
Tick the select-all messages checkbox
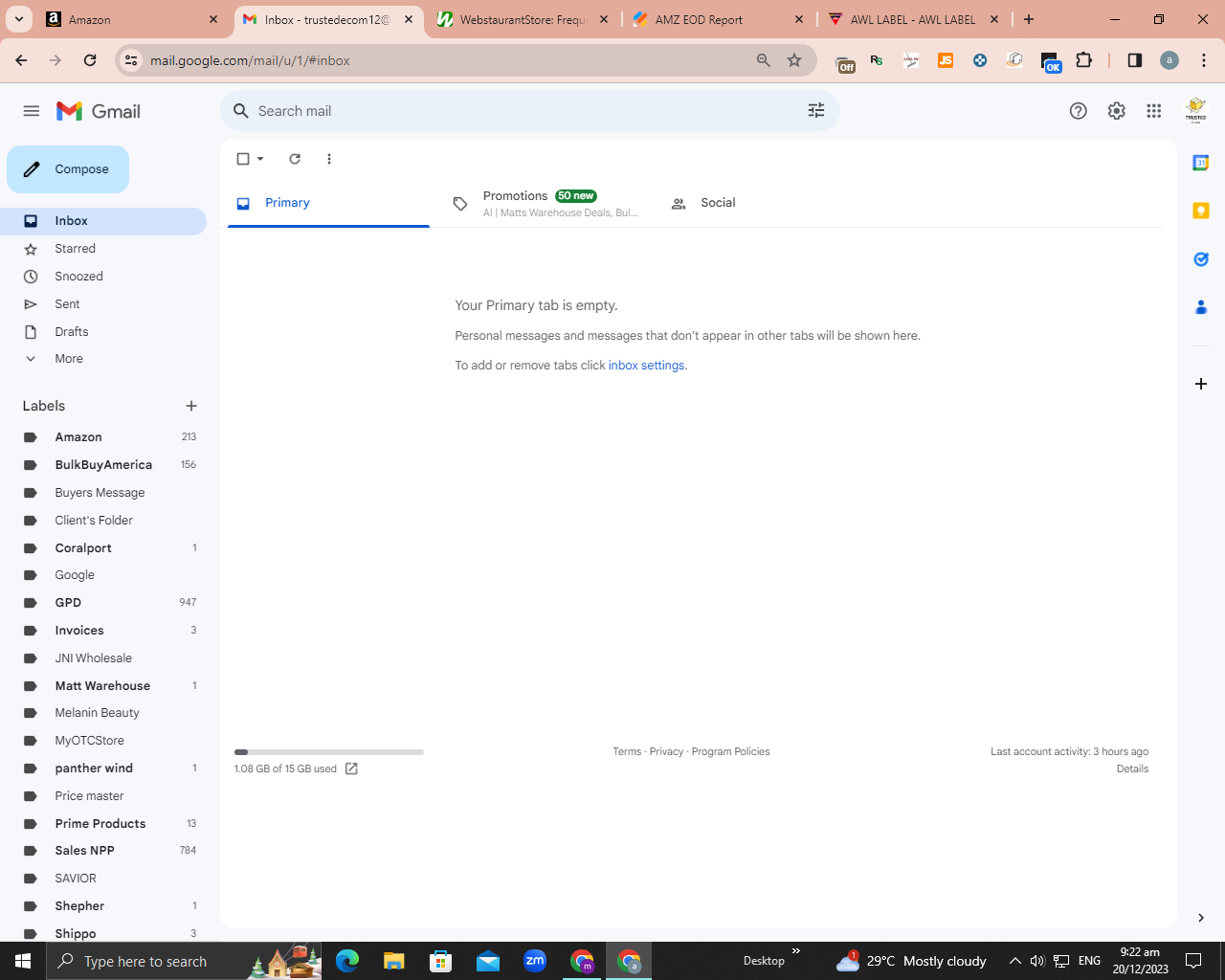pyautogui.click(x=243, y=159)
